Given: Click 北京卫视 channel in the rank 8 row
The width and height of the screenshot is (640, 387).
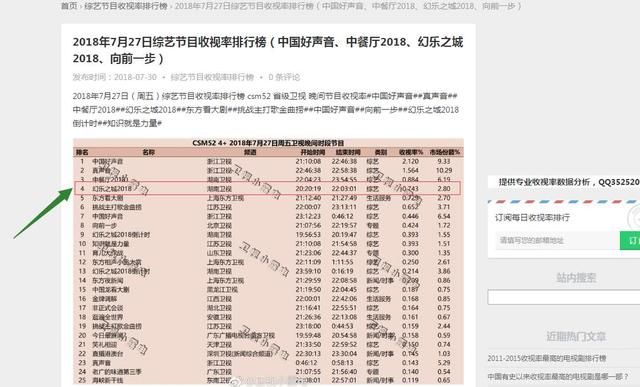Looking at the screenshot, I should (x=219, y=225).
